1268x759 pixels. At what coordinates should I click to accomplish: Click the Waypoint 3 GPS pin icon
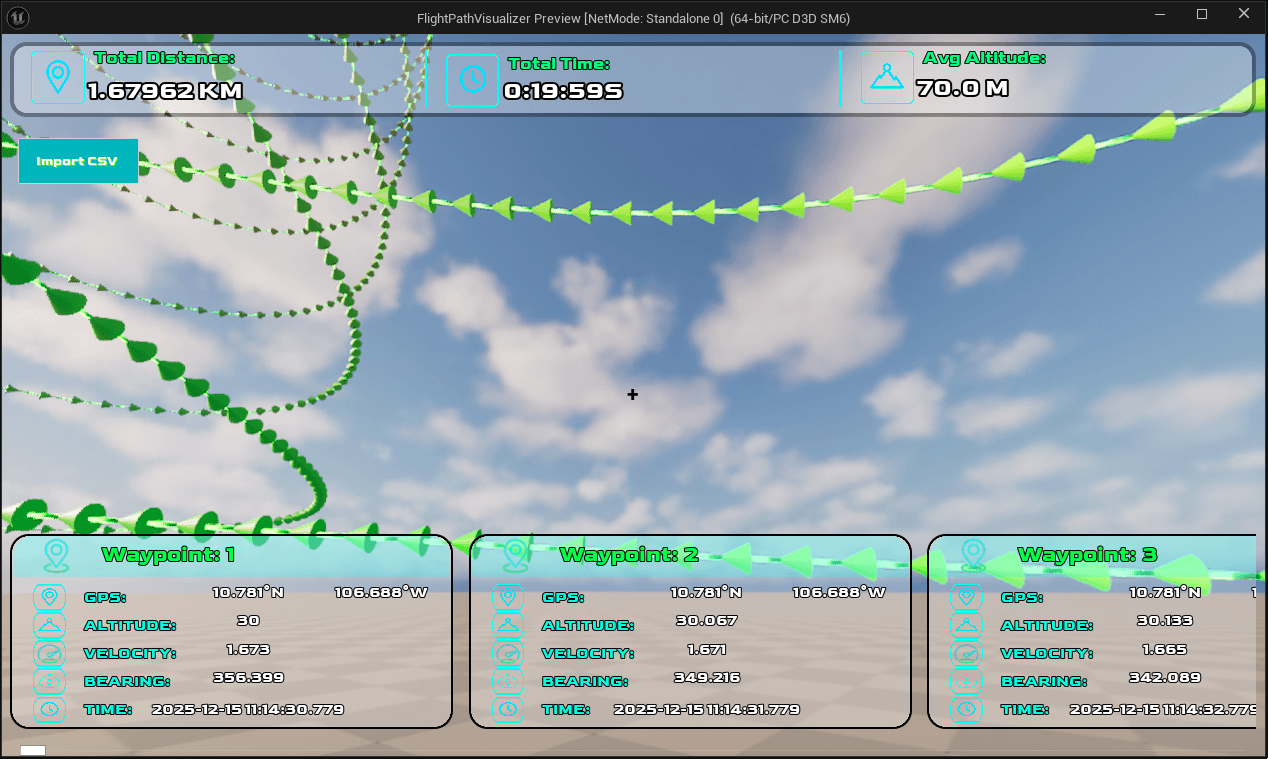[966, 597]
